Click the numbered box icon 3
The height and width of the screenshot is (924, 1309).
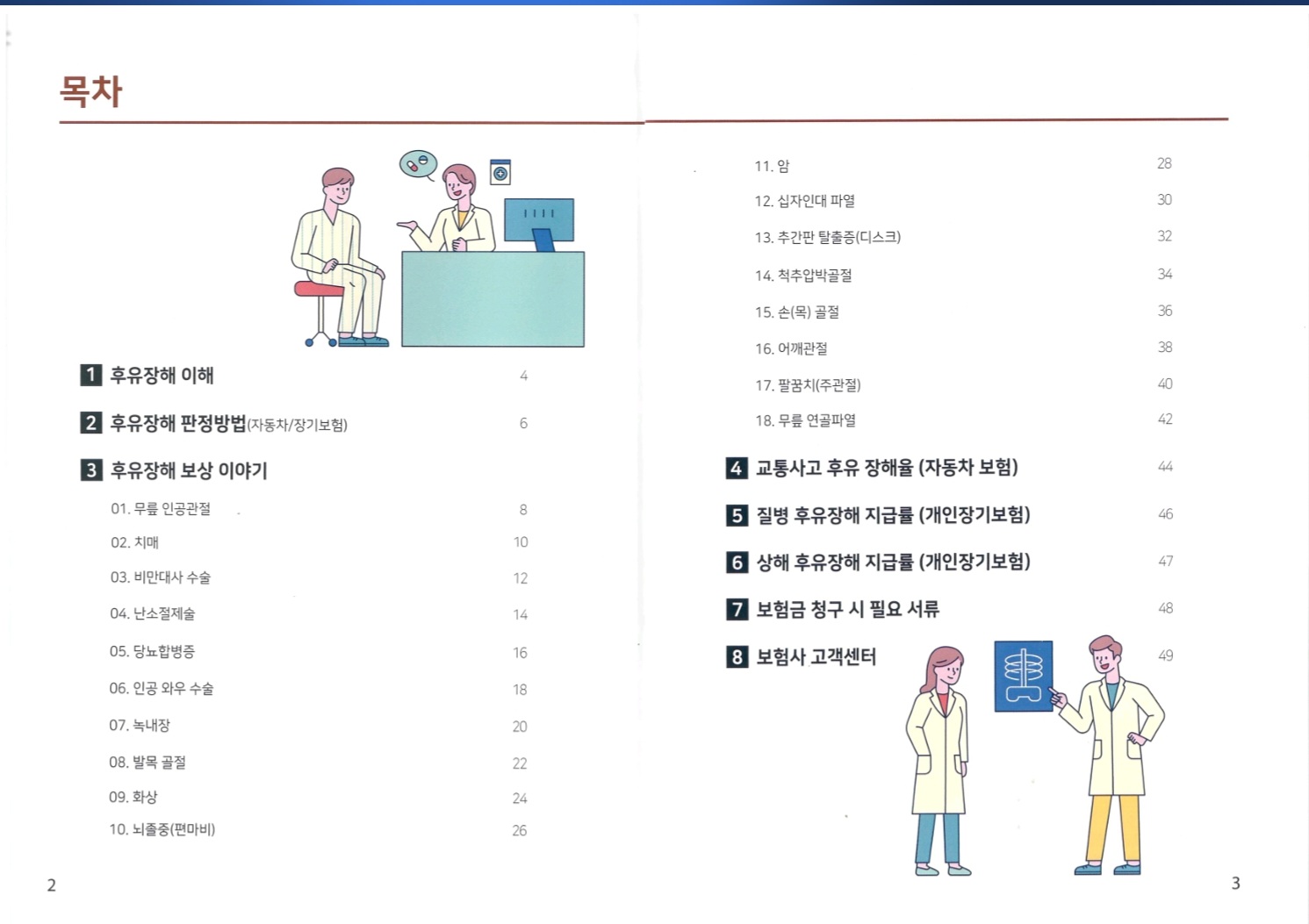91,470
